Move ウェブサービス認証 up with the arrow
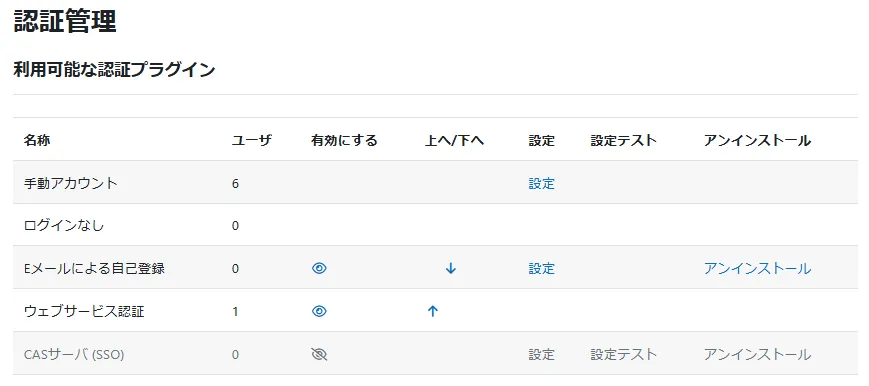The image size is (869, 386). [433, 312]
